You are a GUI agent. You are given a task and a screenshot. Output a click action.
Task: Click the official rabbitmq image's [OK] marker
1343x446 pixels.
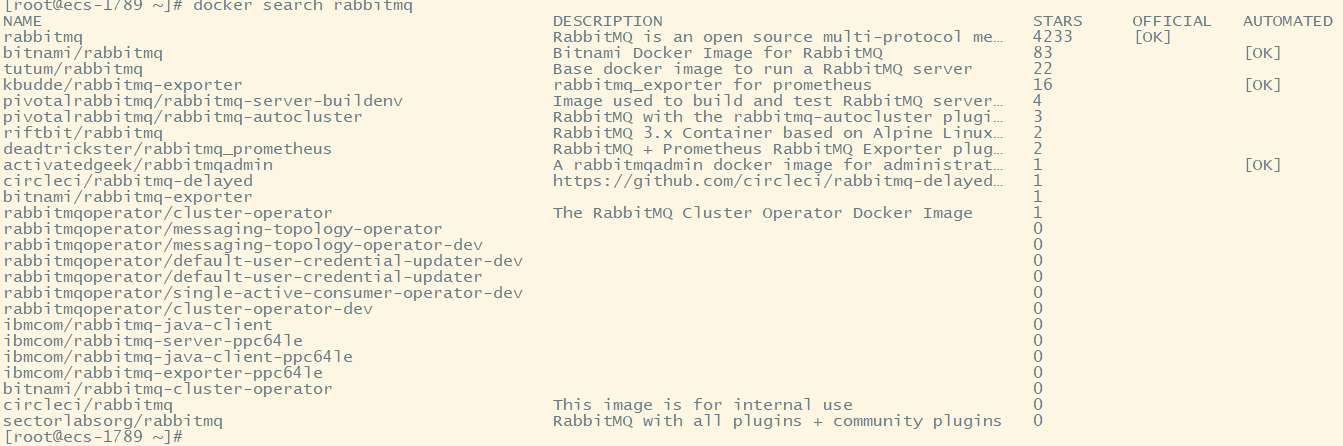click(x=1152, y=37)
